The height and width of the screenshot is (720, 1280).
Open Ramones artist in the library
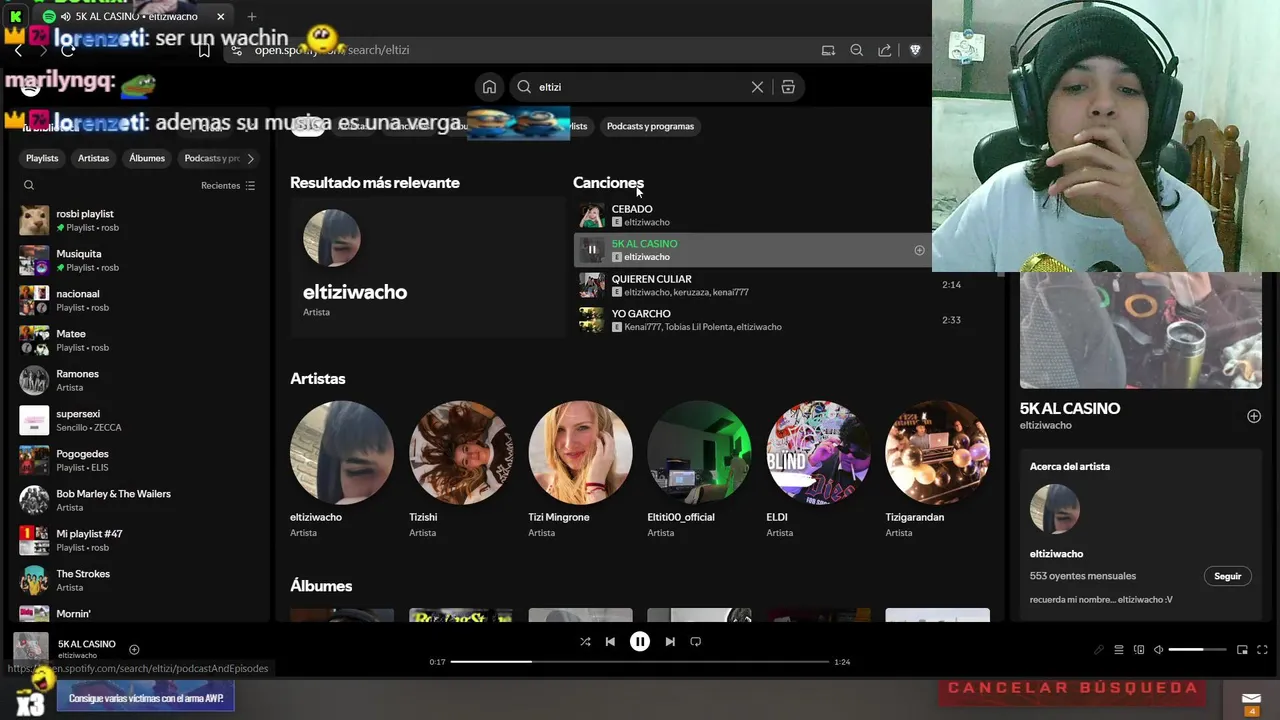pyautogui.click(x=137, y=380)
